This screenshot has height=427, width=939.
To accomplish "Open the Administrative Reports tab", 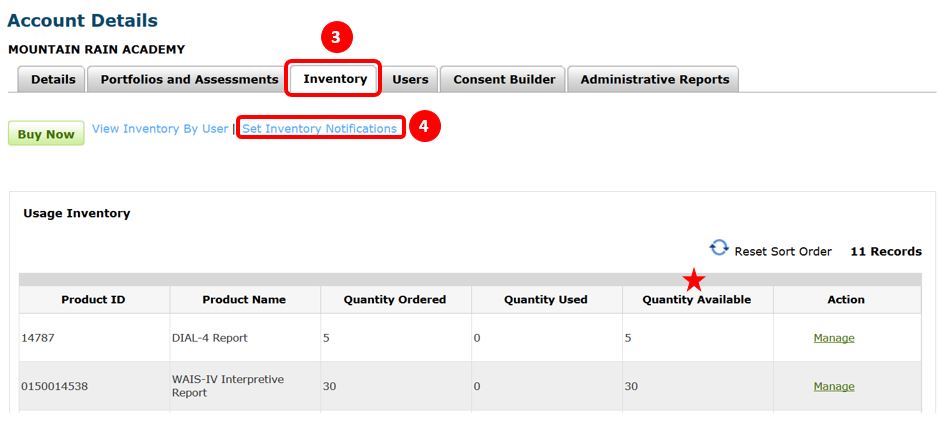I will [x=654, y=80].
